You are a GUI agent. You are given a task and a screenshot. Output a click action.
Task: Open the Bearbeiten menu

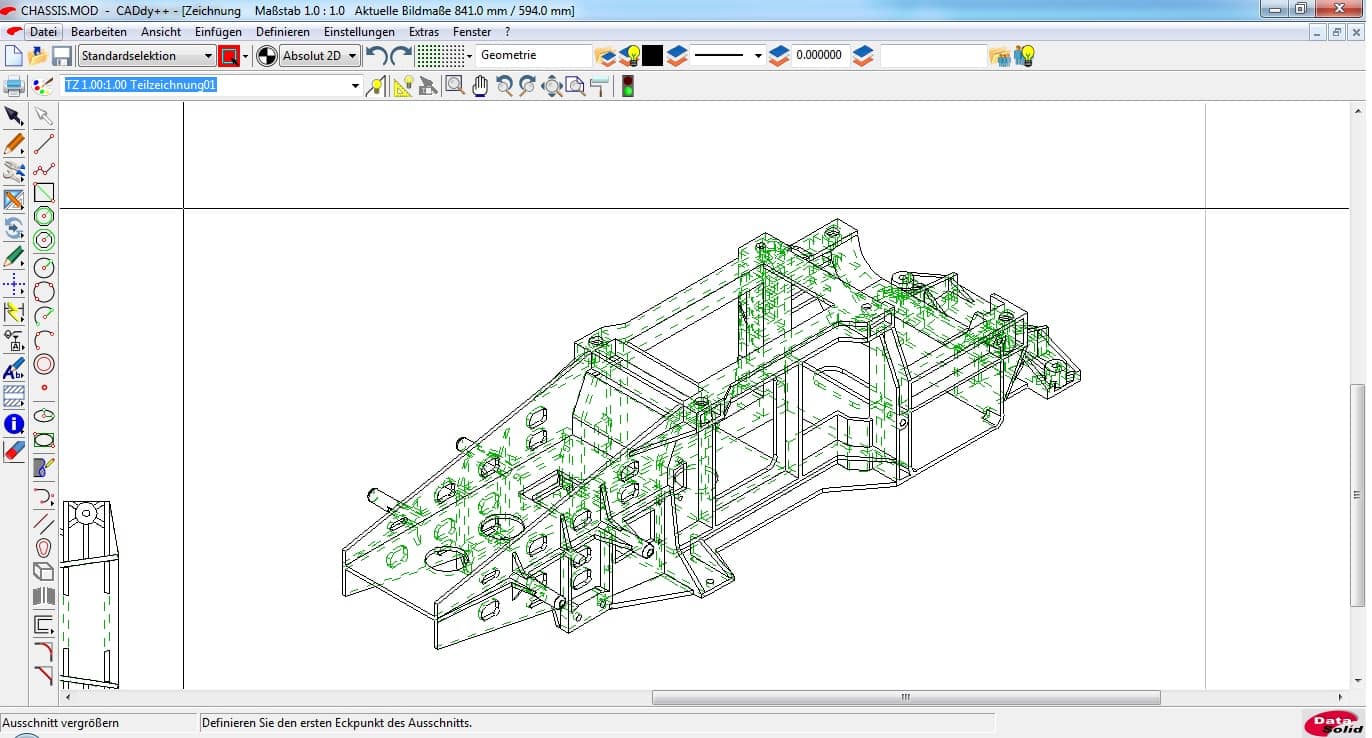(x=98, y=32)
